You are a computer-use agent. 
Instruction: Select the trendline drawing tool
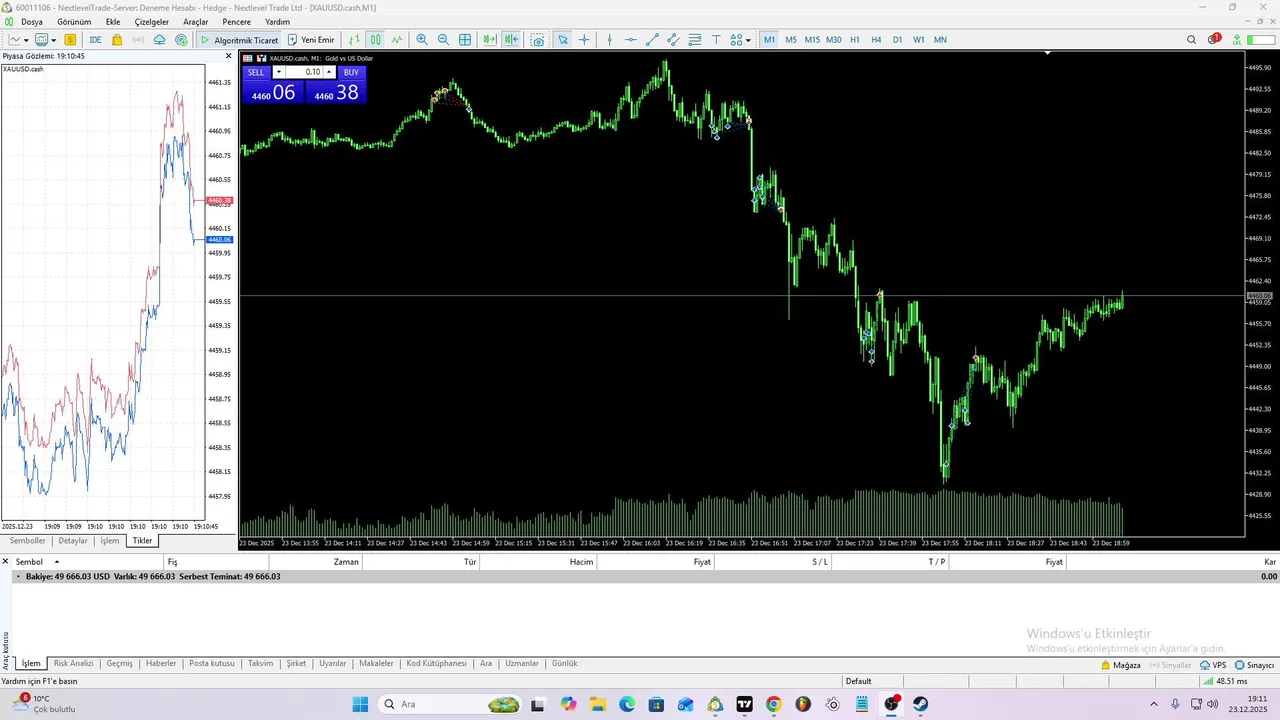click(652, 40)
